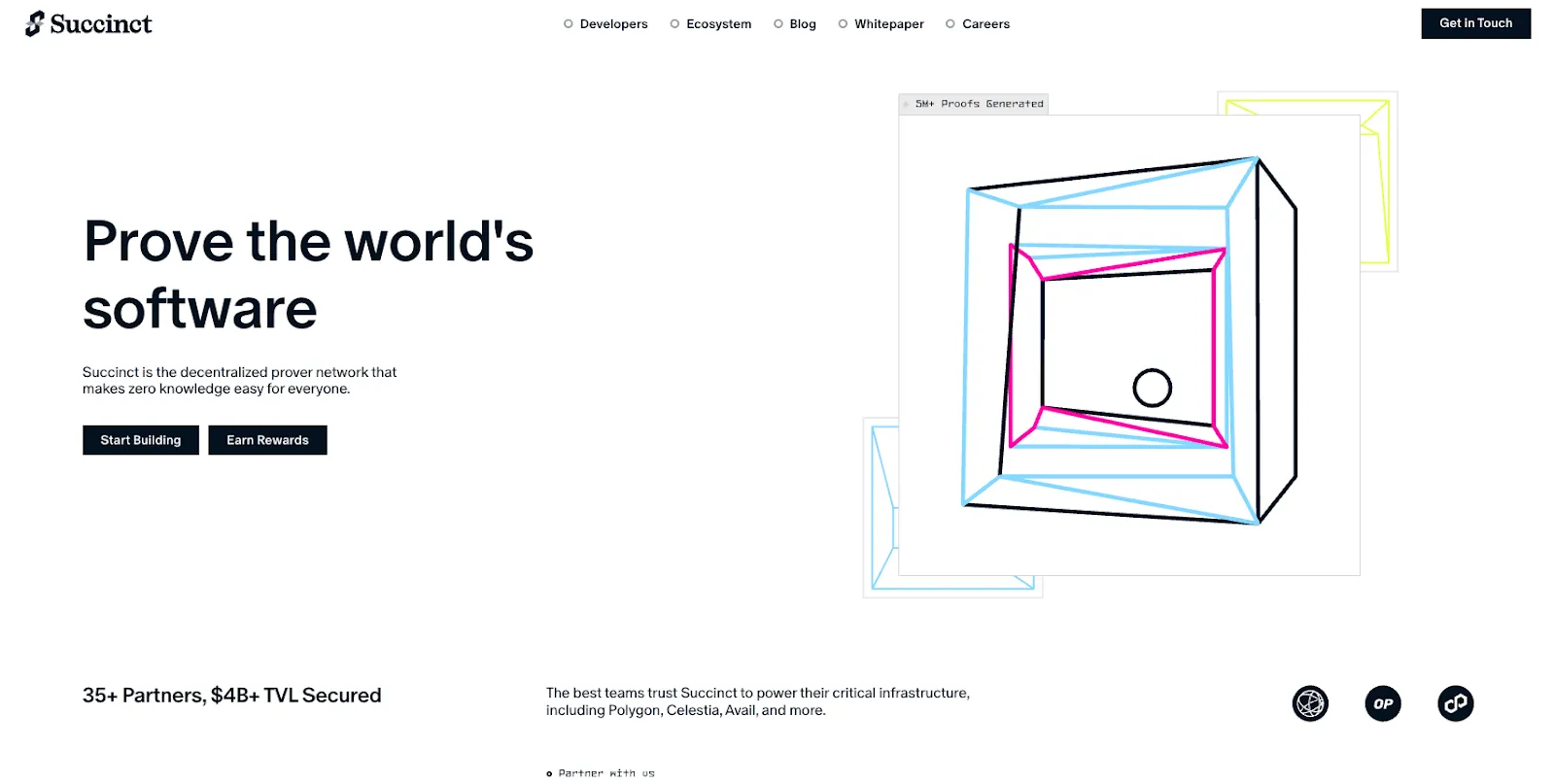The image size is (1555, 784).
Task: Follow the Partner with us link
Action: [606, 774]
